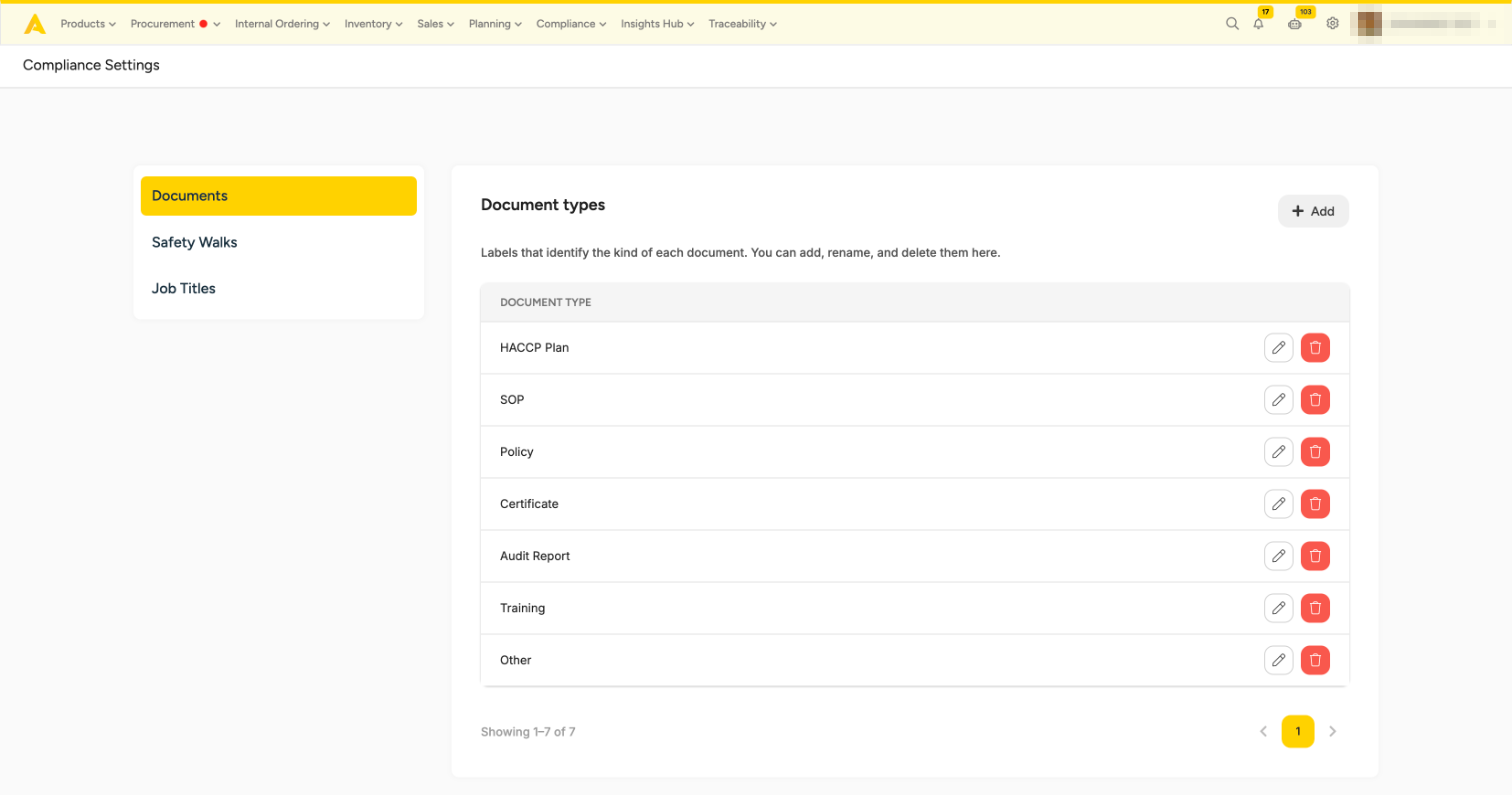Click the Showing 1–7 of 7 text
1512x795 pixels.
(528, 732)
